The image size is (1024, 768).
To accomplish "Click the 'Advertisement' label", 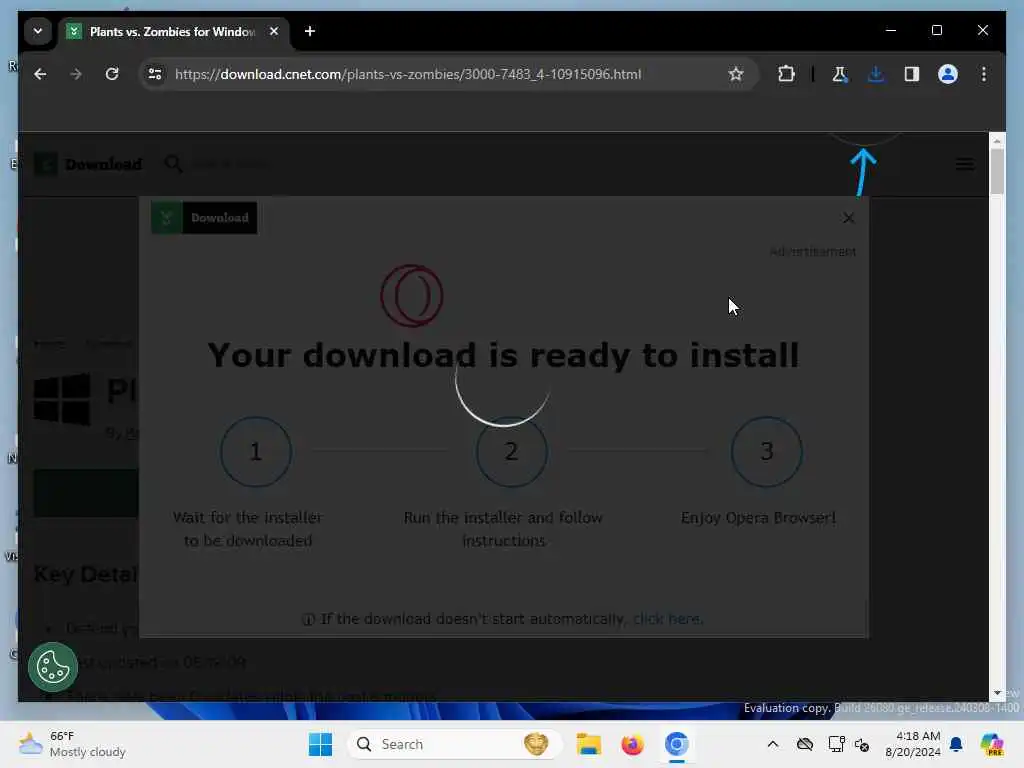I will 812,251.
